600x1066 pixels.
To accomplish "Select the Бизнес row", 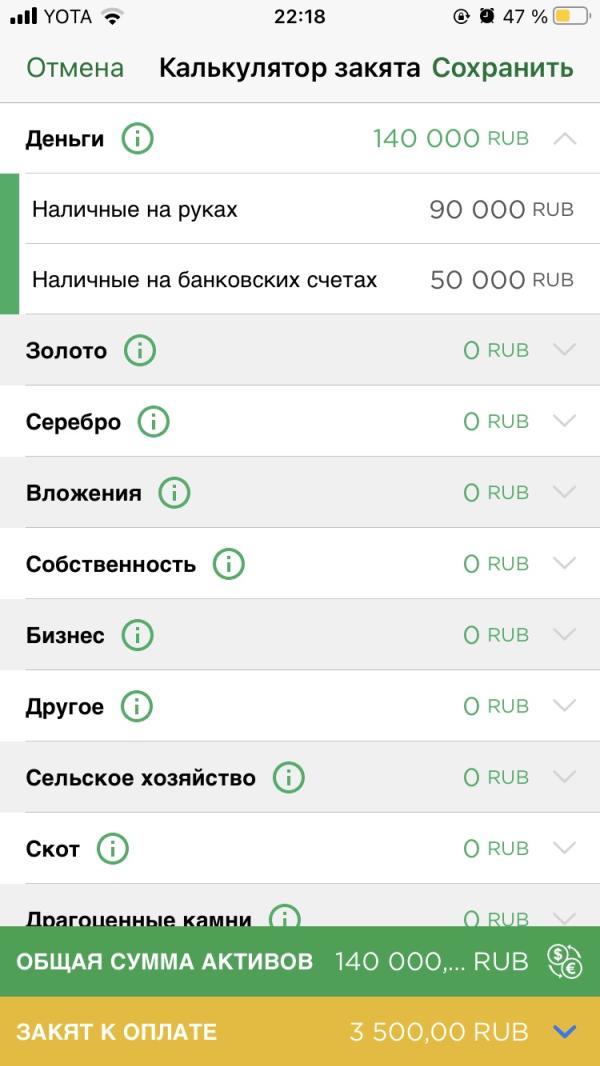I will pos(300,635).
